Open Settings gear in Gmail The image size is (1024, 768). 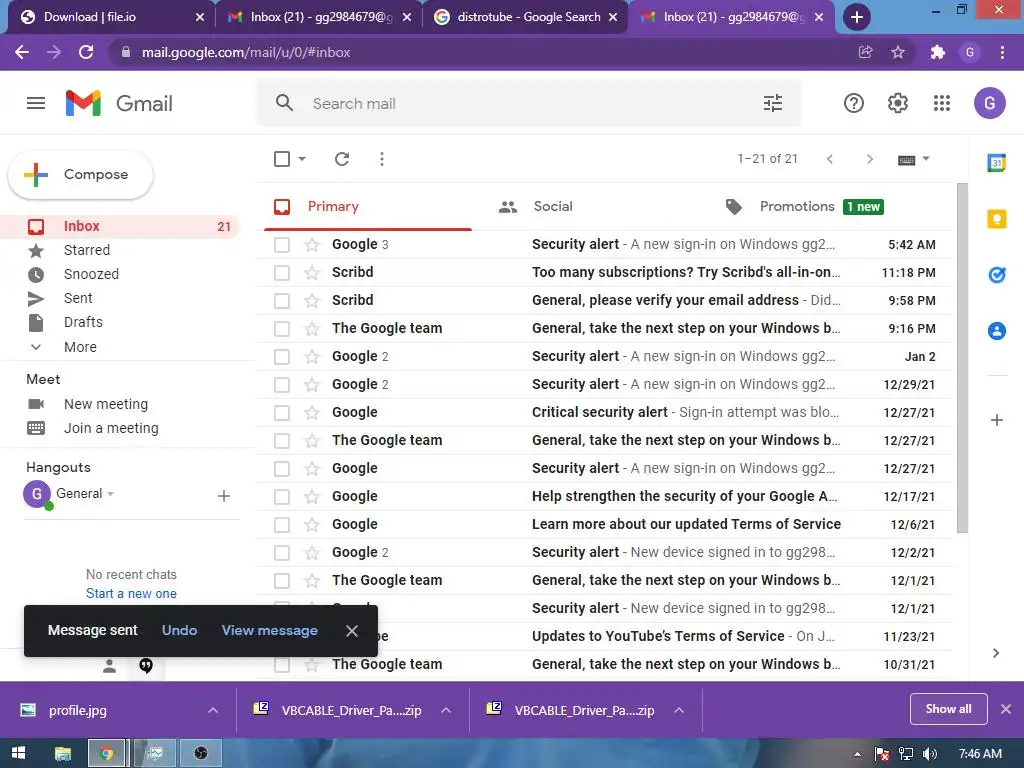(x=898, y=103)
